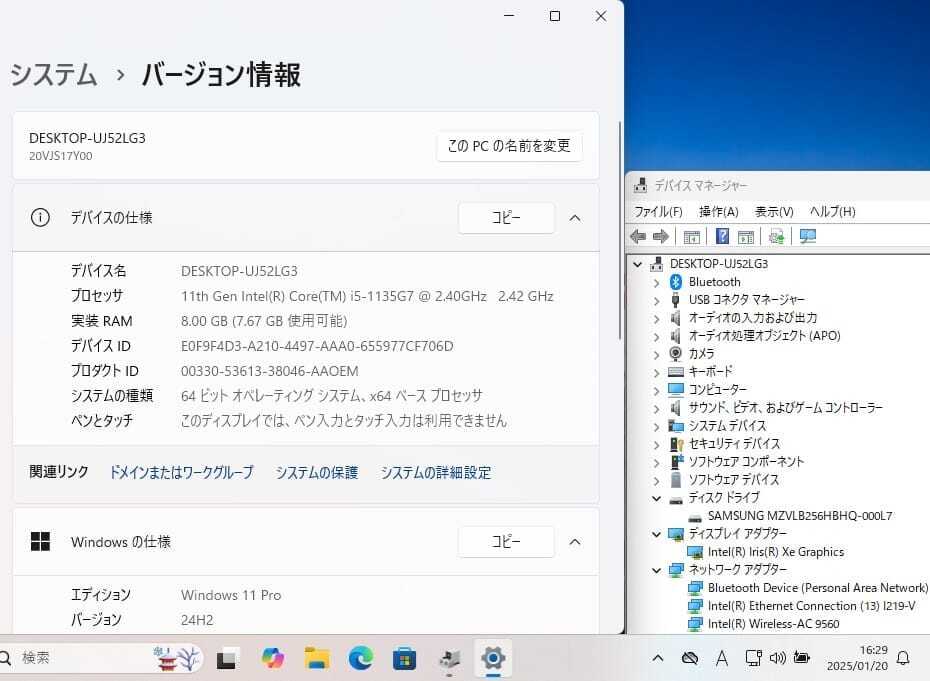Click the back arrow in Device Manager toolbar
The width and height of the screenshot is (930, 681).
point(638,237)
